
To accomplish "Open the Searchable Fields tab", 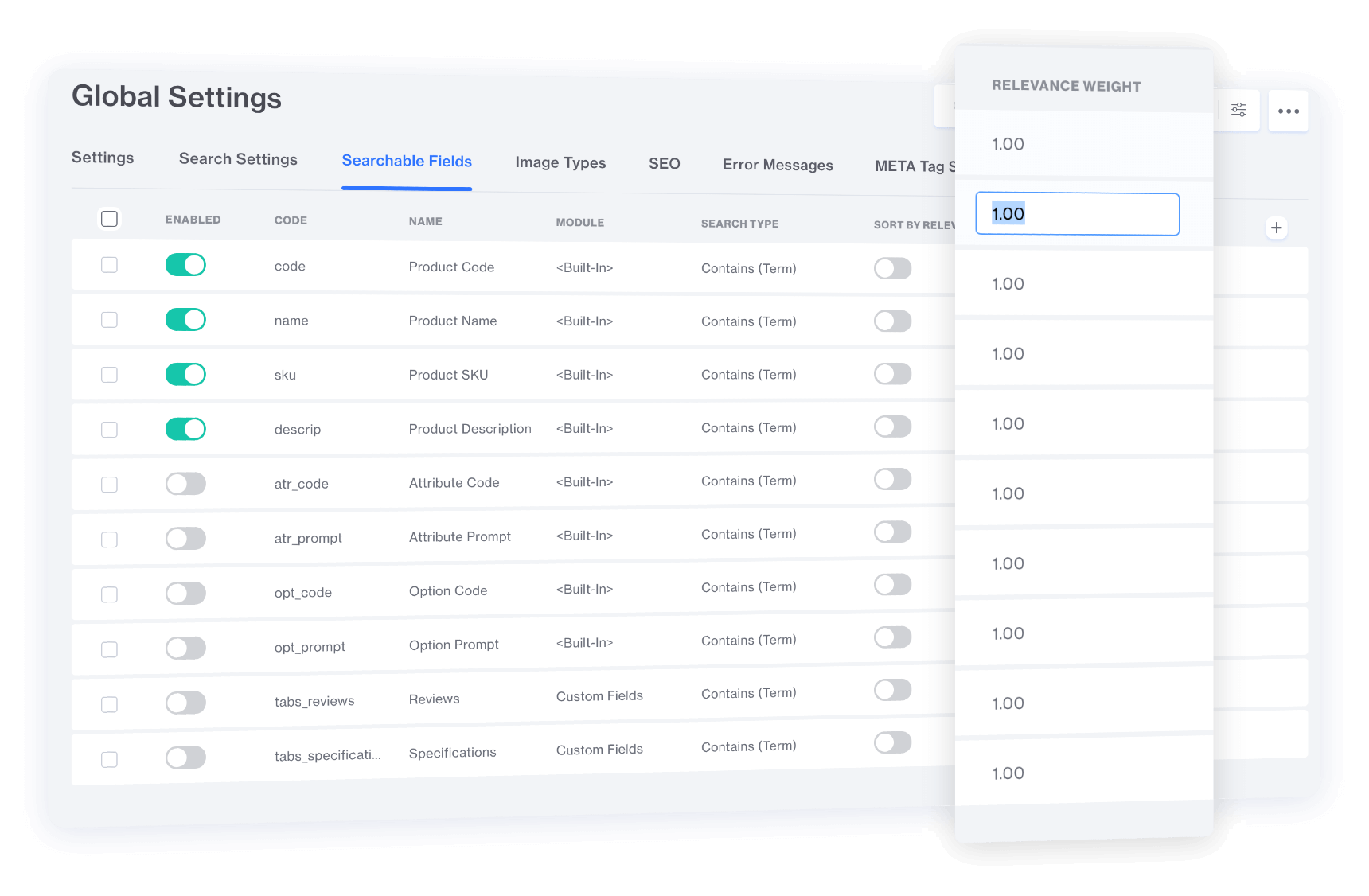I will tap(407, 161).
